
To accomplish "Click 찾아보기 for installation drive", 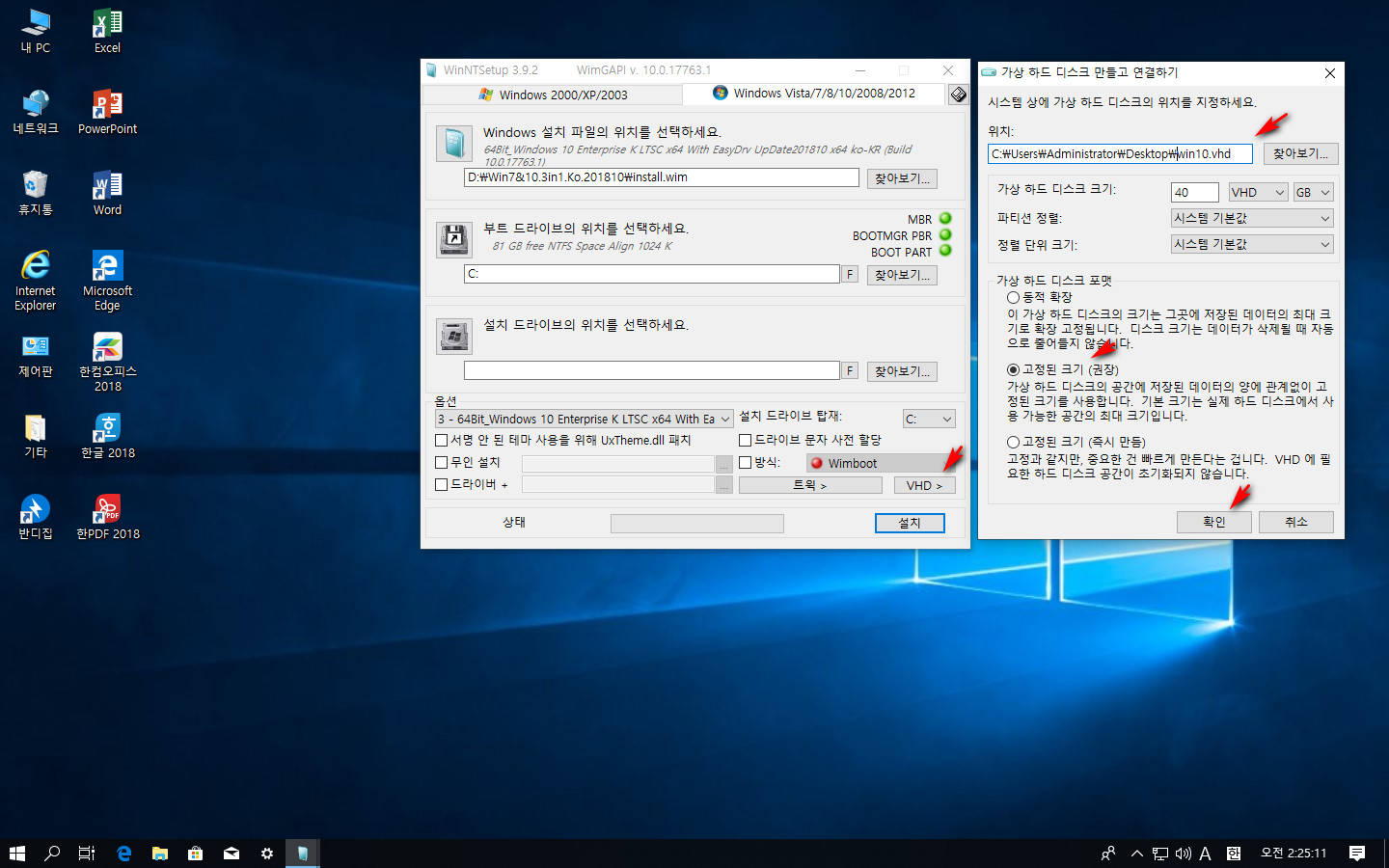I will [902, 371].
